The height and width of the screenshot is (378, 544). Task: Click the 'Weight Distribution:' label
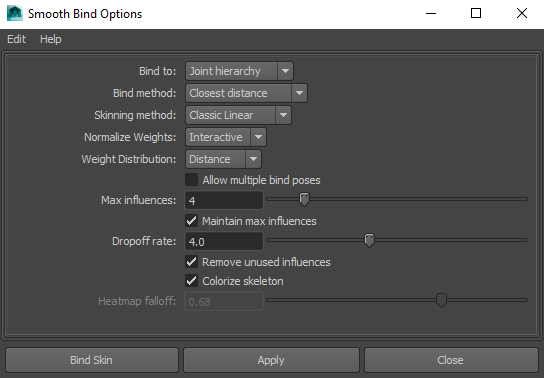click(129, 159)
